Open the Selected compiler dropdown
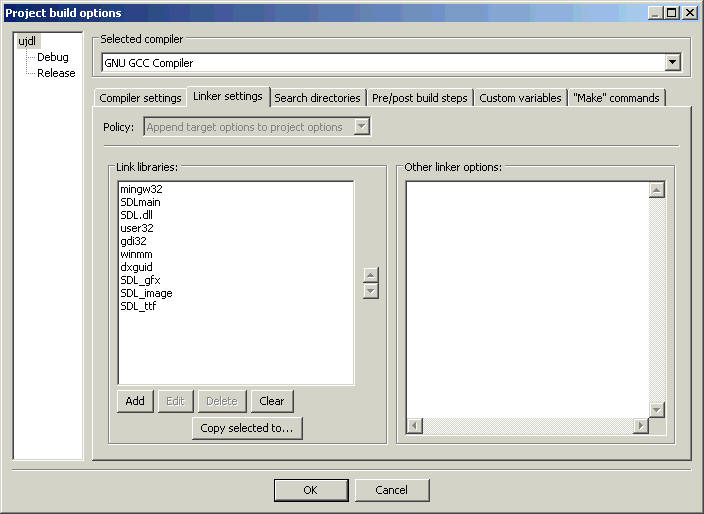 pyautogui.click(x=672, y=62)
